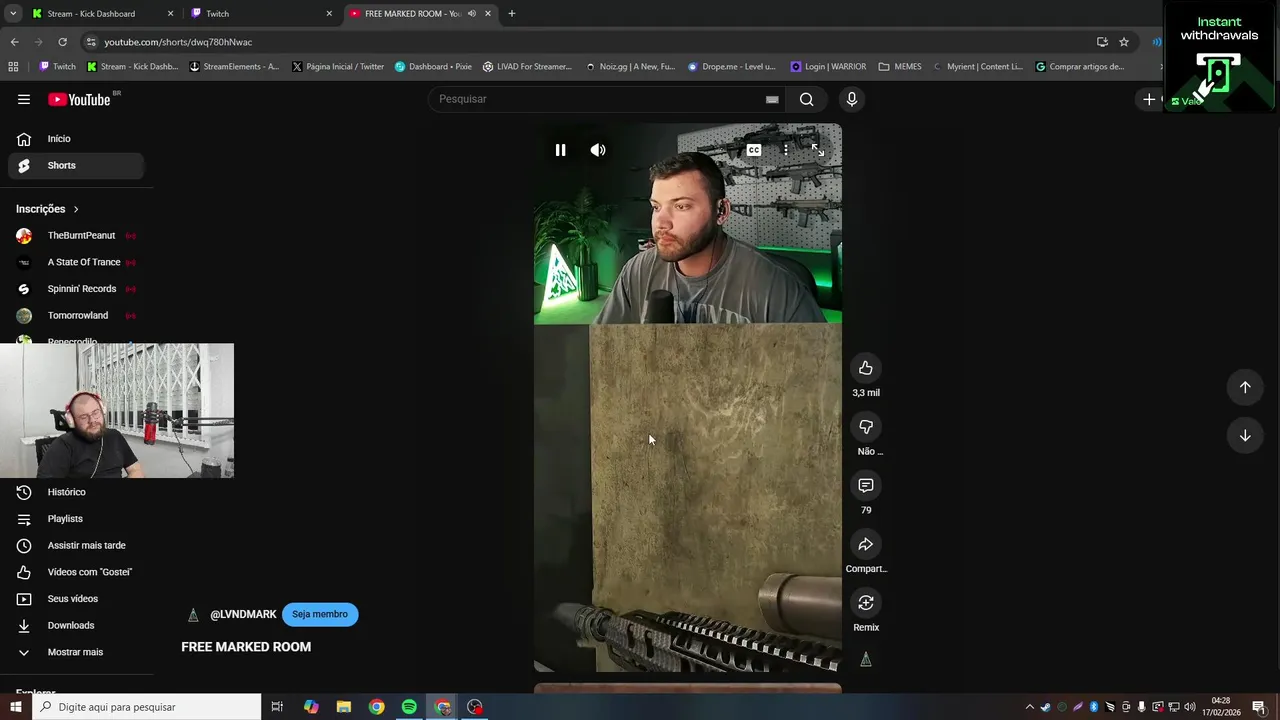Start voice search with microphone icon
The image size is (1280, 720).
(x=852, y=99)
